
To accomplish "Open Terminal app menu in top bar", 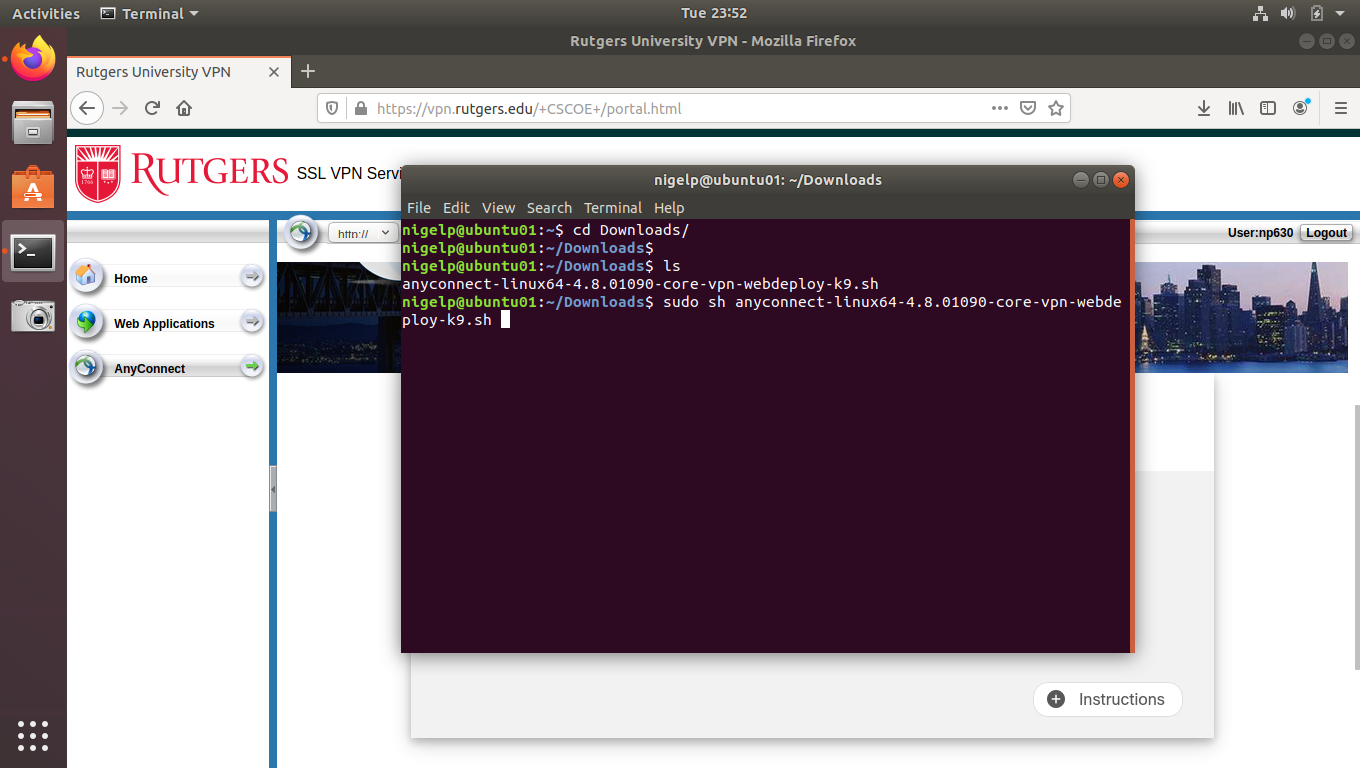I will coord(150,13).
